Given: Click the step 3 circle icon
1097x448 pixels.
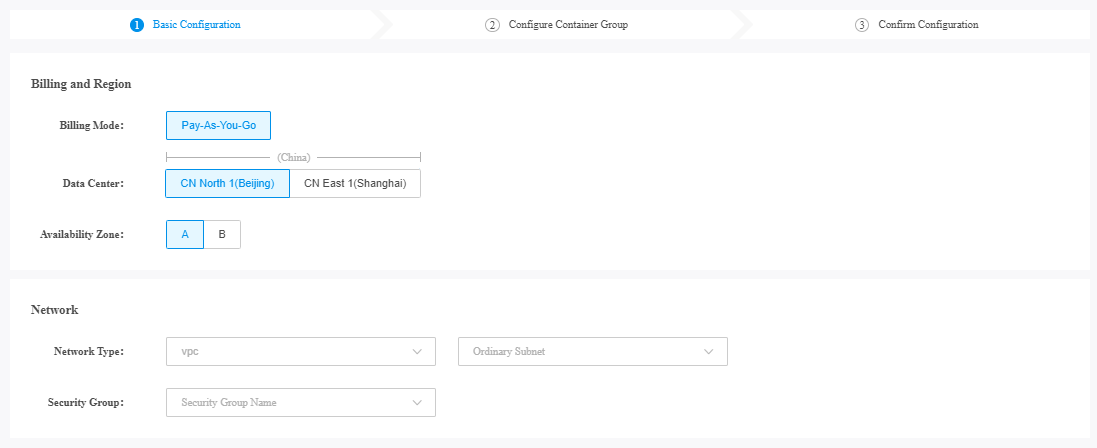Looking at the screenshot, I should click(x=862, y=25).
